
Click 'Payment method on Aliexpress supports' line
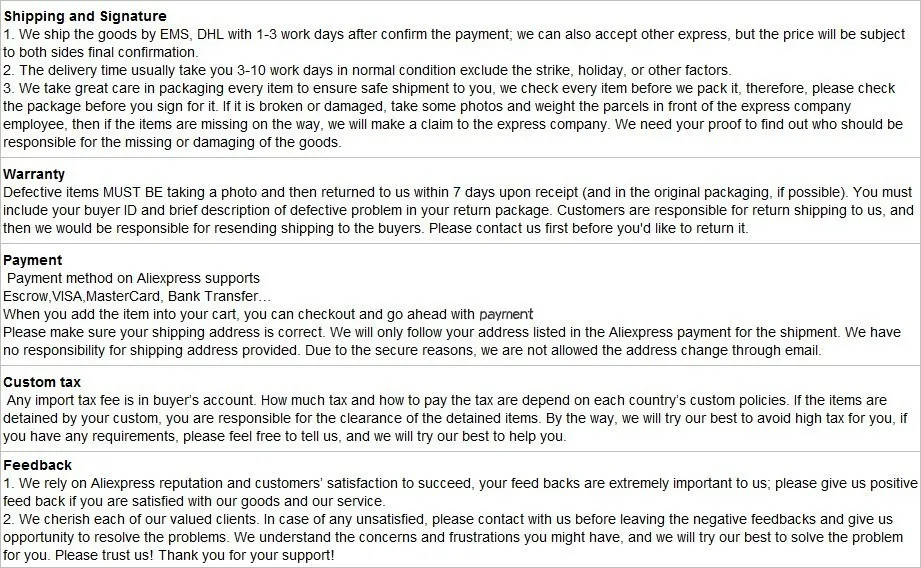(133, 278)
